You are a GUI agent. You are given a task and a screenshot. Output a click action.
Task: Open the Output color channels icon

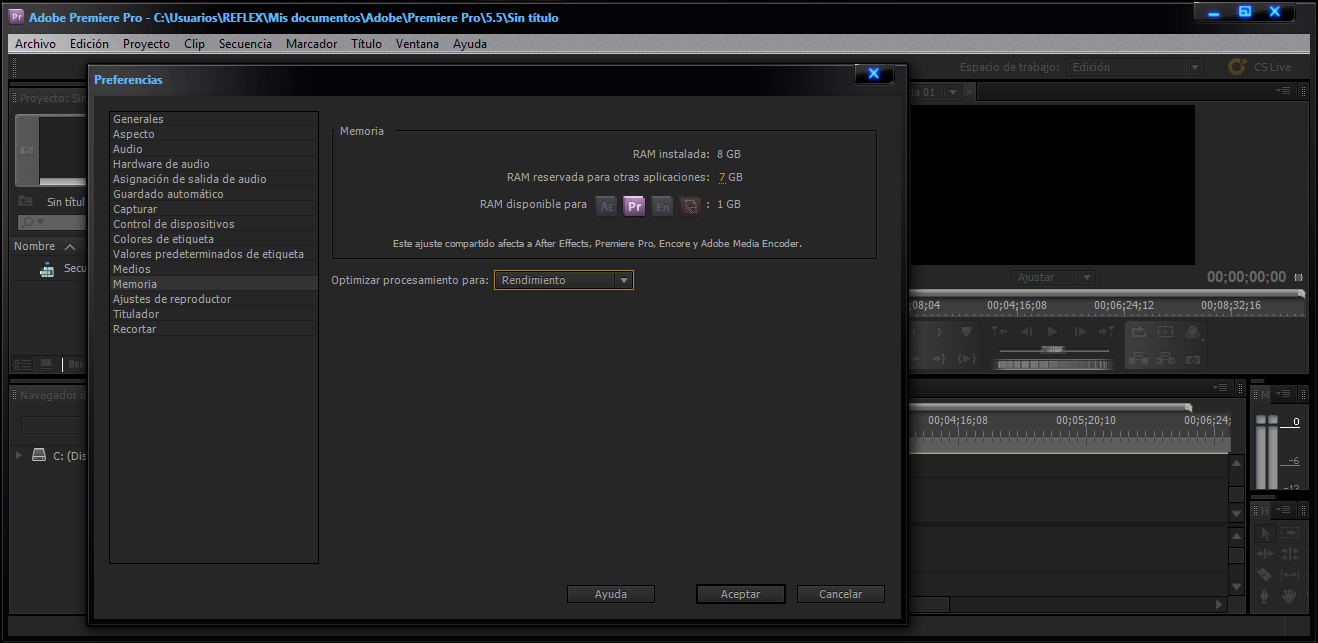pyautogui.click(x=1192, y=332)
